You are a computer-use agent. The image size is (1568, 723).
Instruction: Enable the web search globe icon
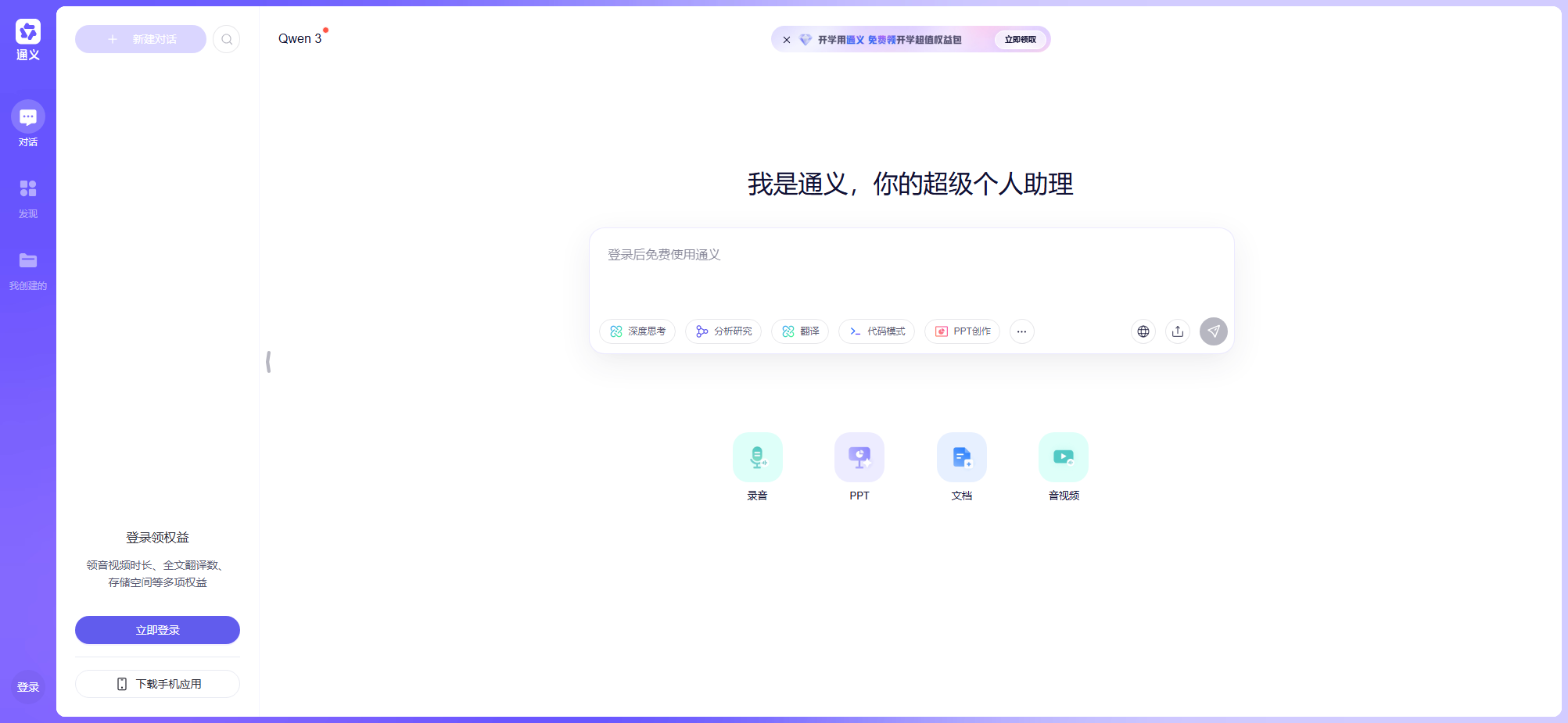click(x=1143, y=331)
